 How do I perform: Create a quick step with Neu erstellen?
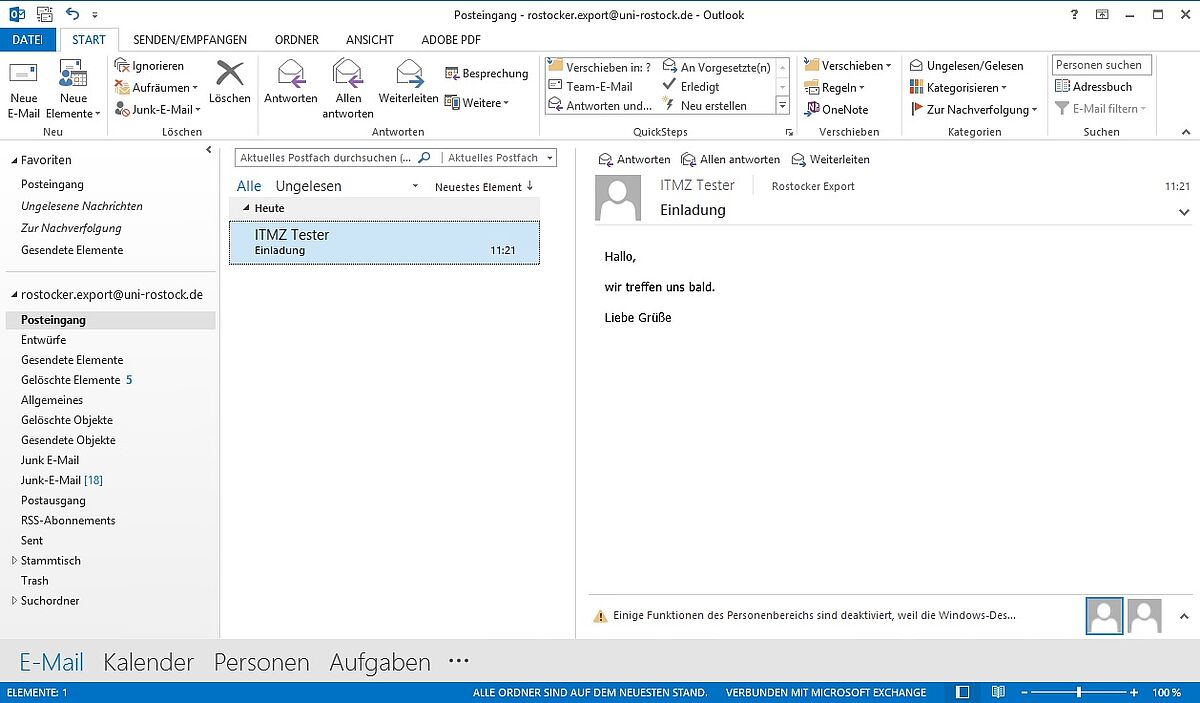pos(705,105)
